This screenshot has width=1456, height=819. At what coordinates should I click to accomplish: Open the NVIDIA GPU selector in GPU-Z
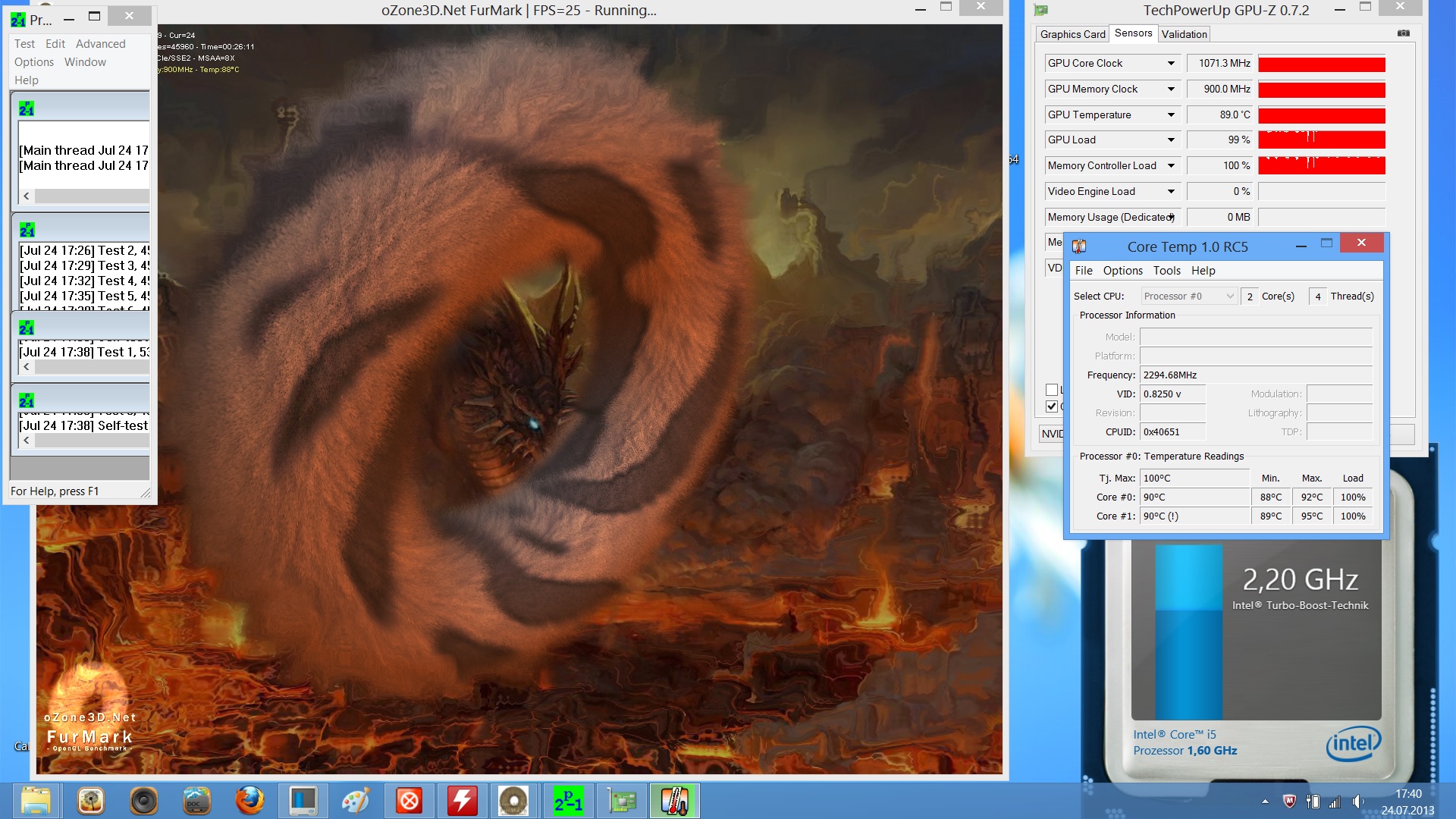(1052, 434)
